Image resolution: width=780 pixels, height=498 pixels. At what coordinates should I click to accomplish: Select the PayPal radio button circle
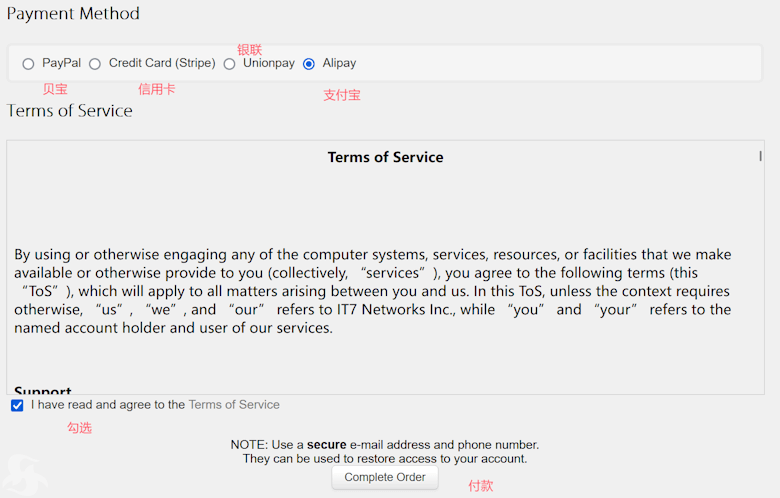click(28, 64)
